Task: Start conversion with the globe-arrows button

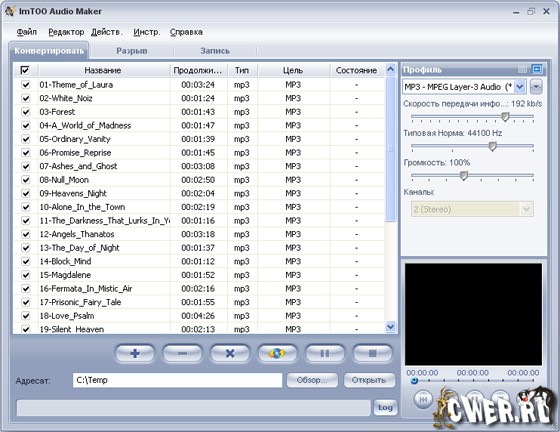Action: 277,353
